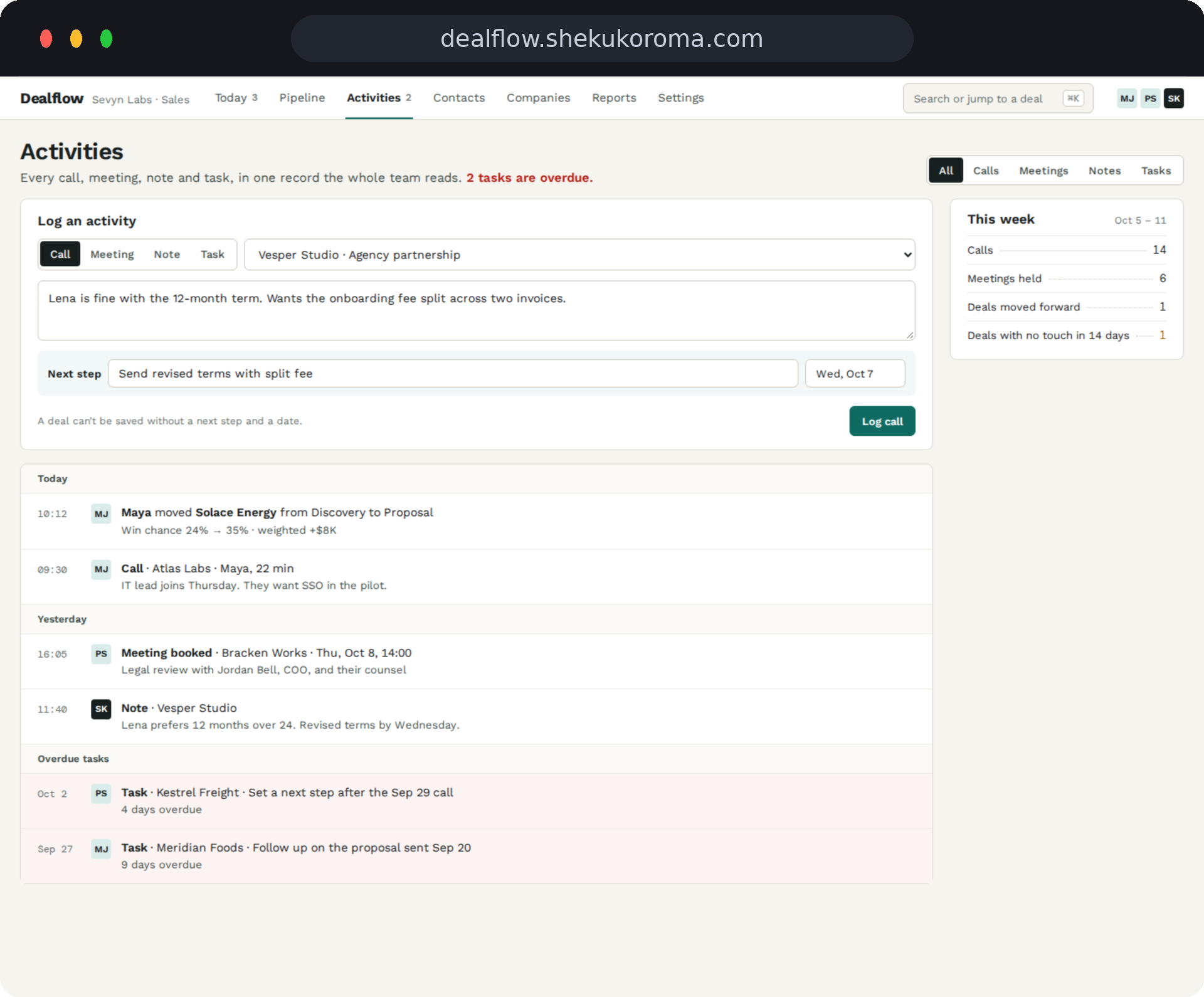1204x997 pixels.
Task: Click the activity notes text area
Action: pos(477,311)
